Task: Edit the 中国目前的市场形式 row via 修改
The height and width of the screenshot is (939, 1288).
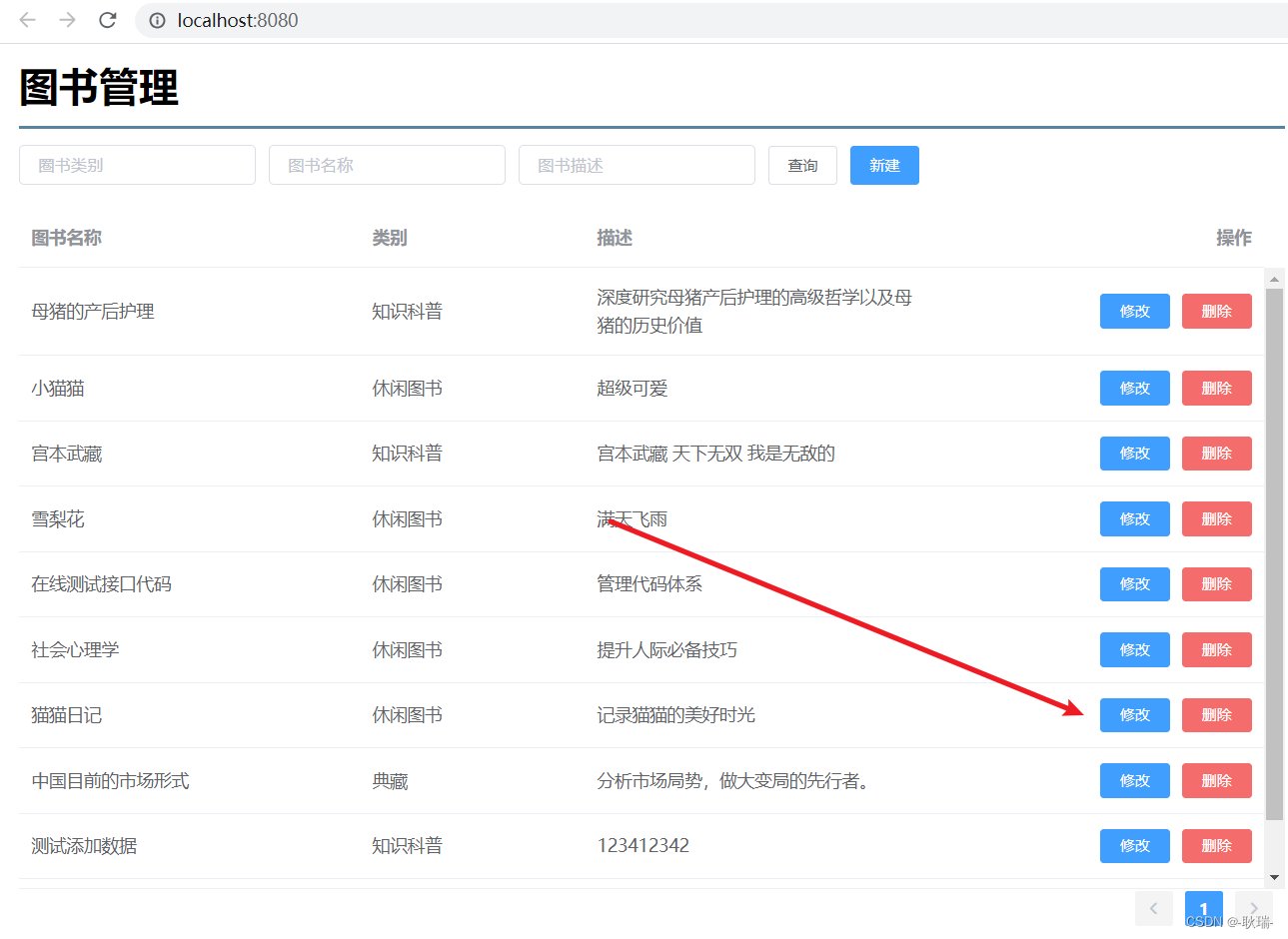Action: coord(1135,780)
